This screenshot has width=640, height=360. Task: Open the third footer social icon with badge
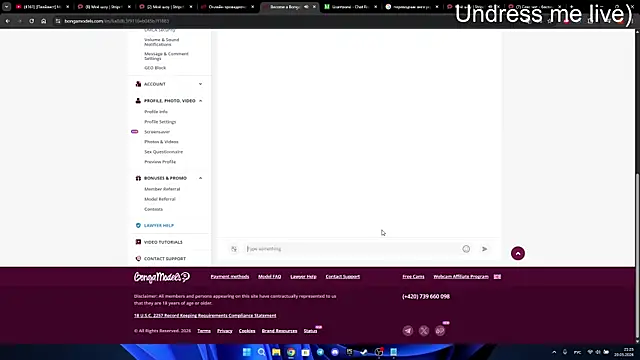(x=440, y=331)
